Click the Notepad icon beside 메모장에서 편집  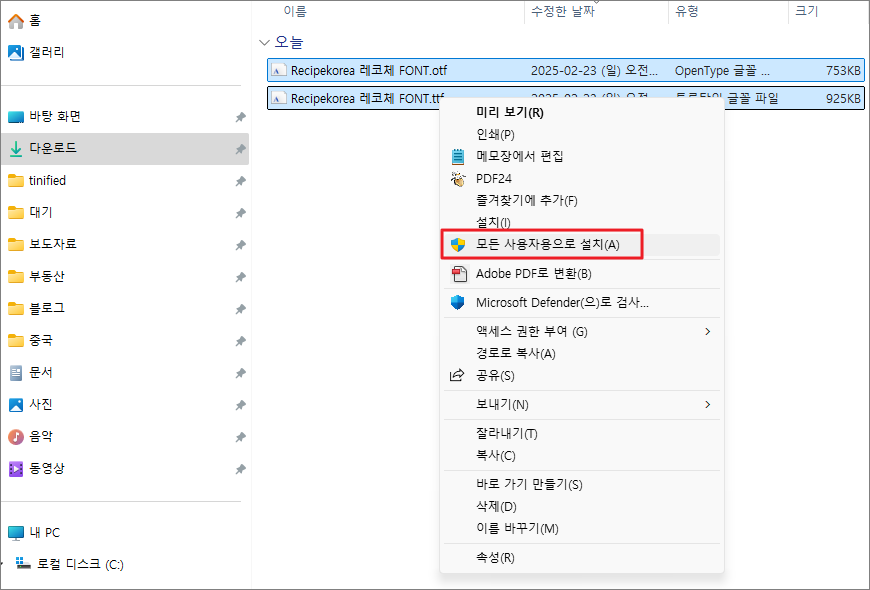point(458,156)
